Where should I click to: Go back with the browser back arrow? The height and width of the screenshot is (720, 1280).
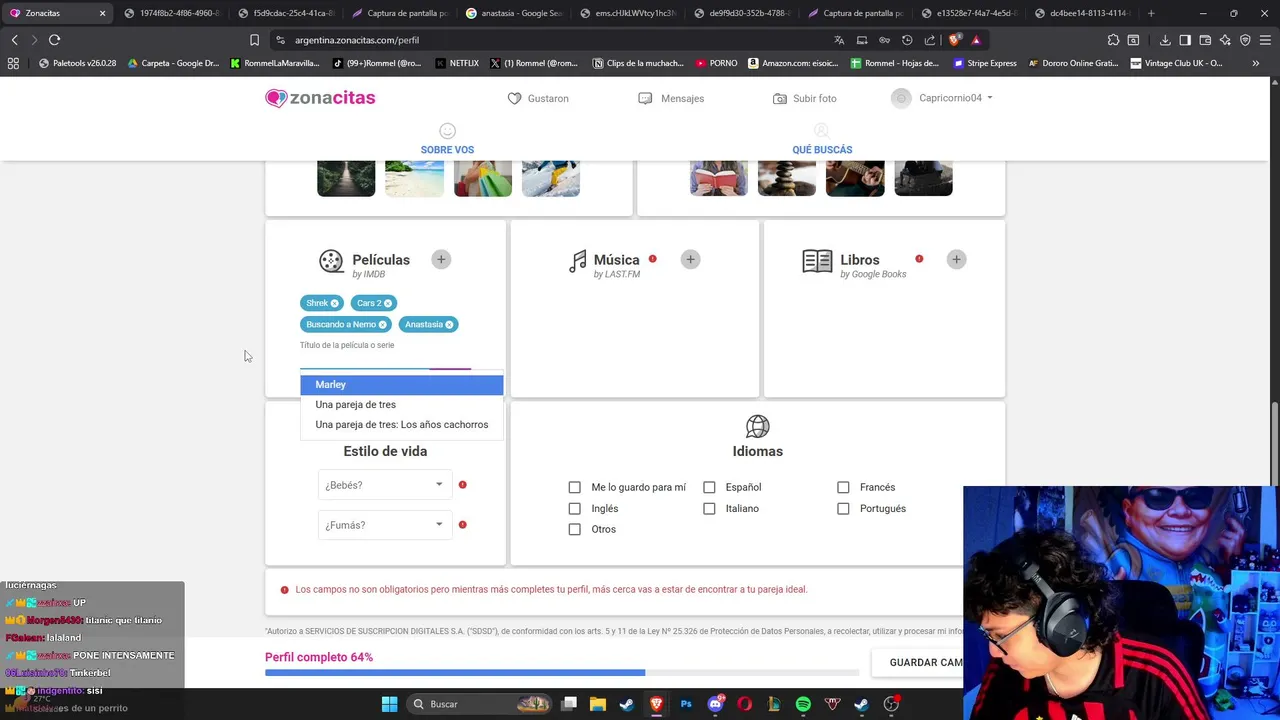(14, 40)
